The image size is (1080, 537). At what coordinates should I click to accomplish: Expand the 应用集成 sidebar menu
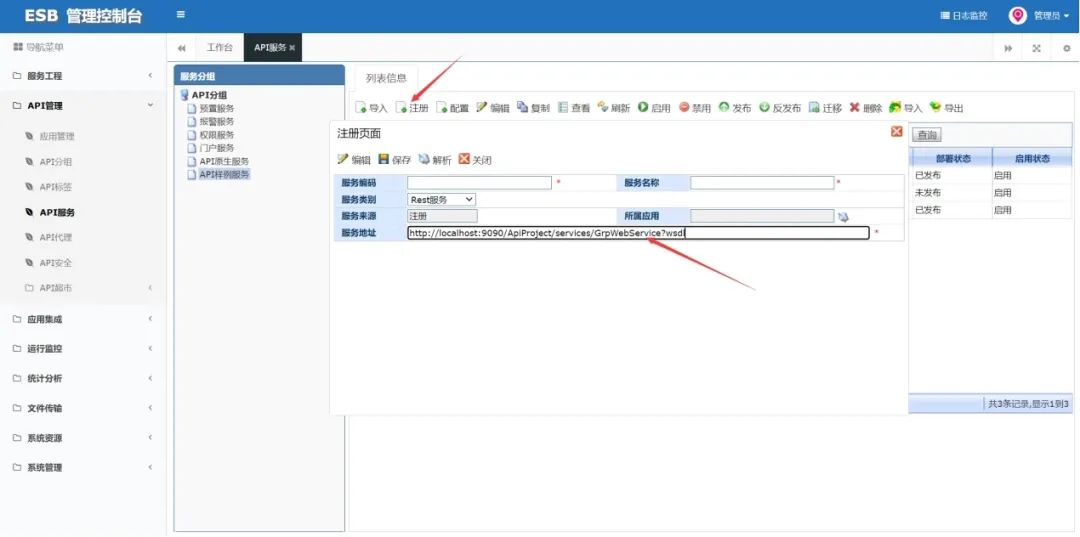click(83, 319)
